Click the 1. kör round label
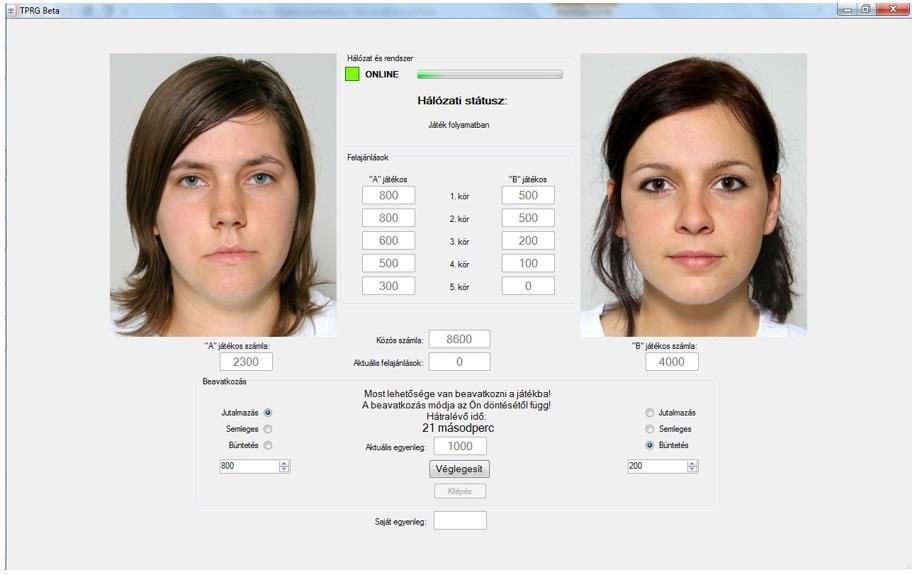915x575 pixels. coord(459,197)
